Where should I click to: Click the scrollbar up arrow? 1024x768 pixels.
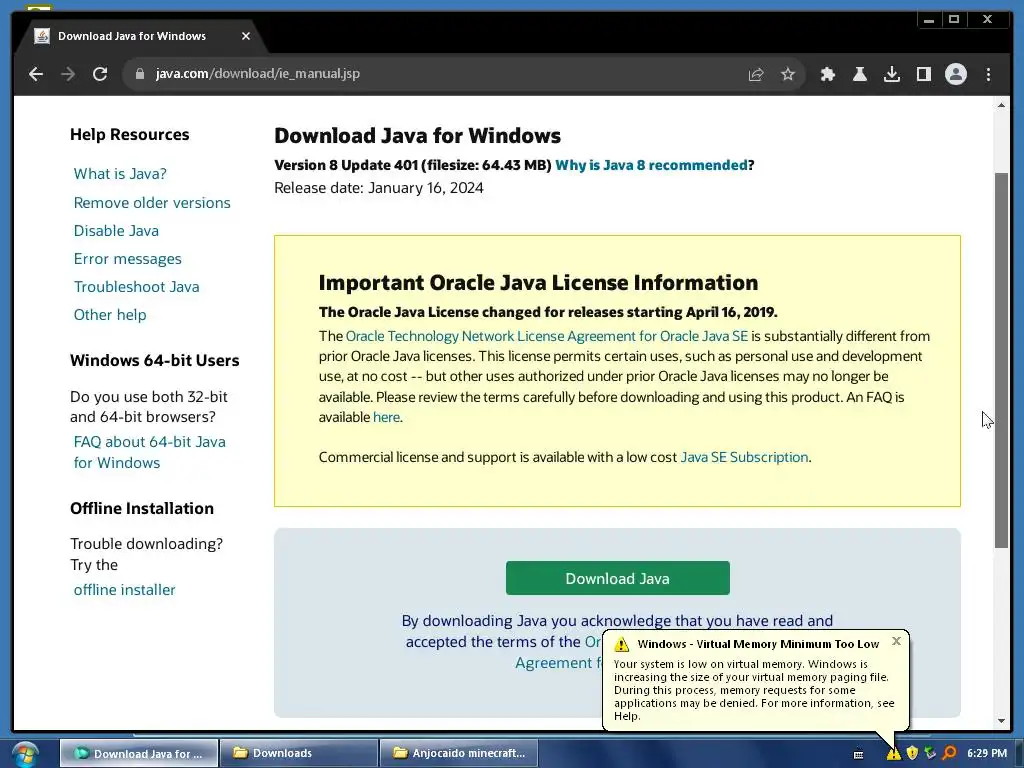(x=1001, y=105)
